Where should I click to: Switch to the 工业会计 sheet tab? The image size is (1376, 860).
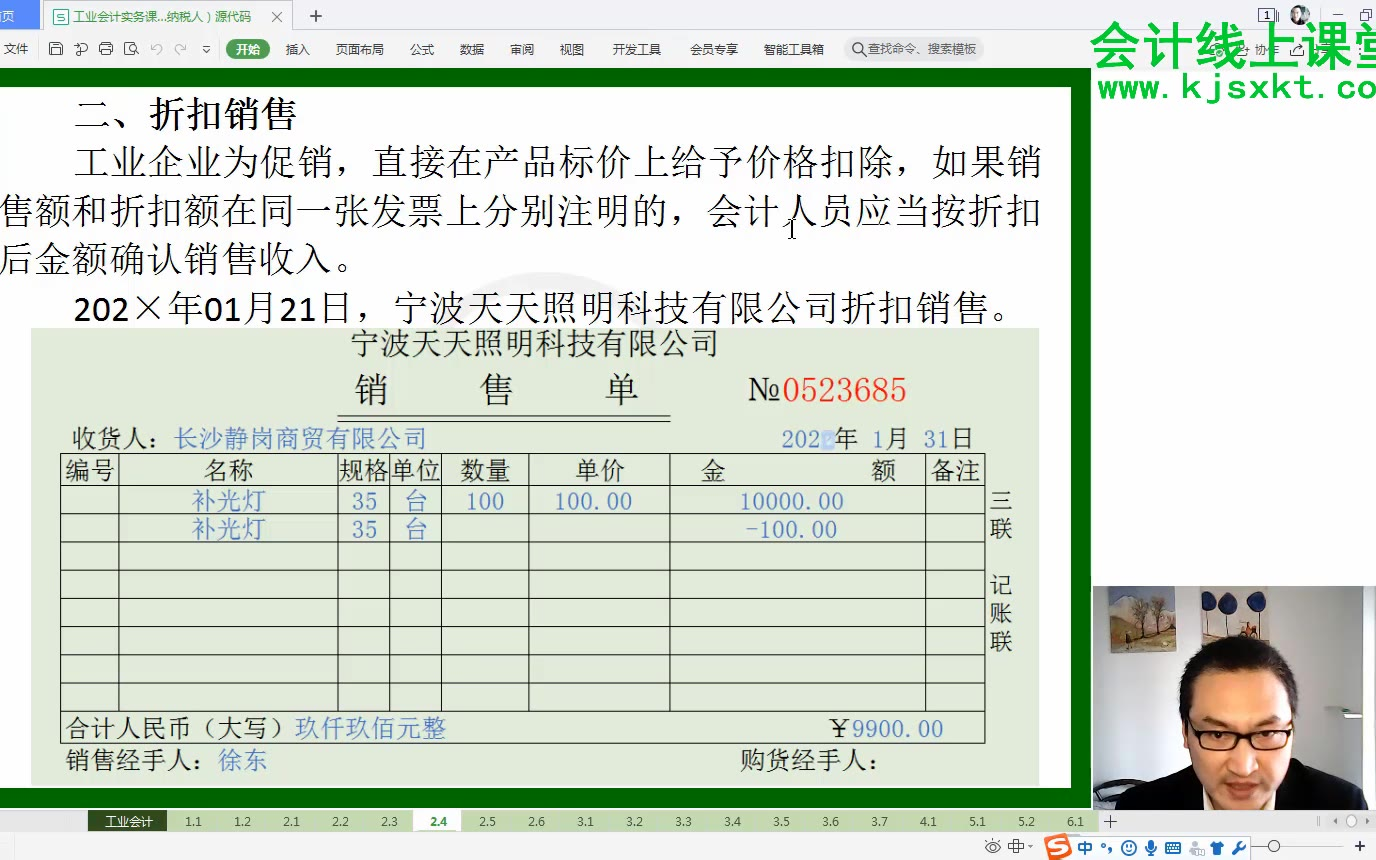click(x=128, y=821)
